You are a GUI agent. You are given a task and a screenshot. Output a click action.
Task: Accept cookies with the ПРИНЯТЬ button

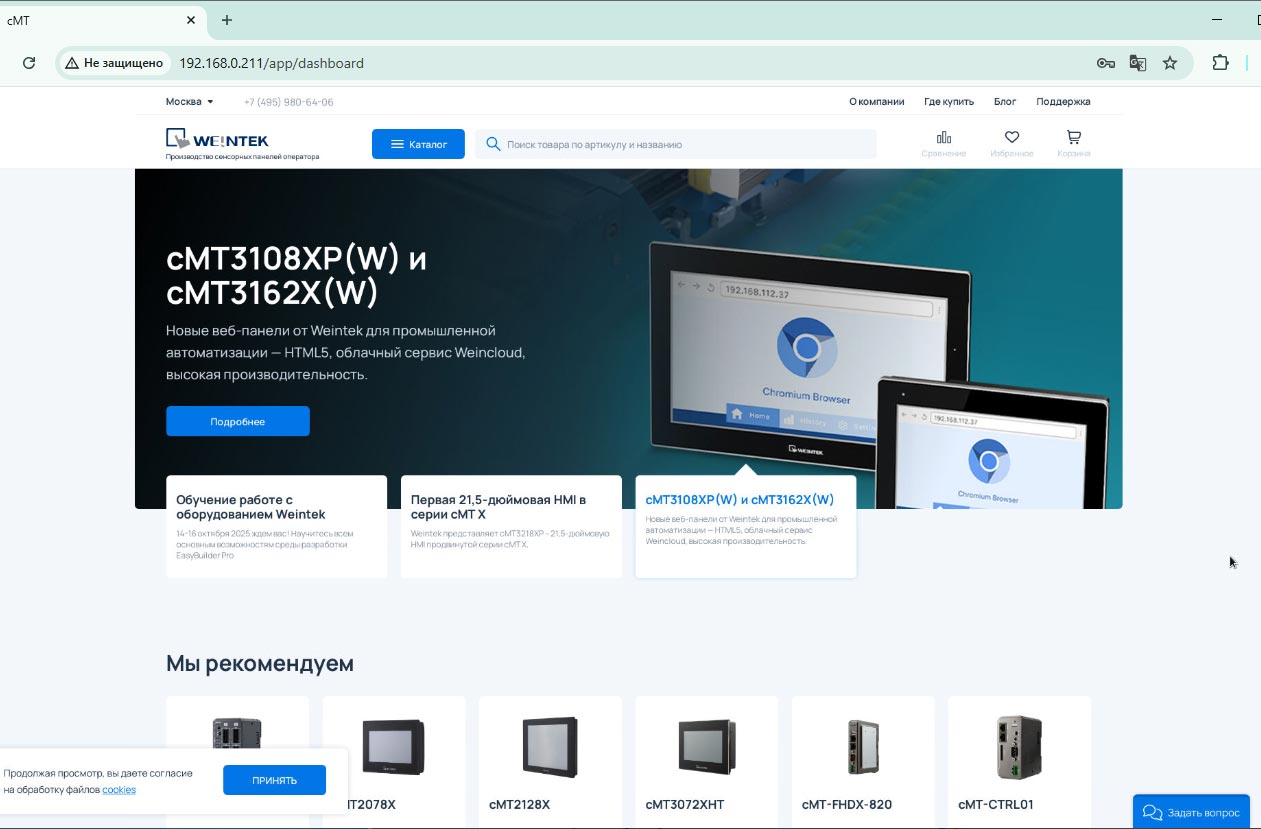click(x=274, y=780)
